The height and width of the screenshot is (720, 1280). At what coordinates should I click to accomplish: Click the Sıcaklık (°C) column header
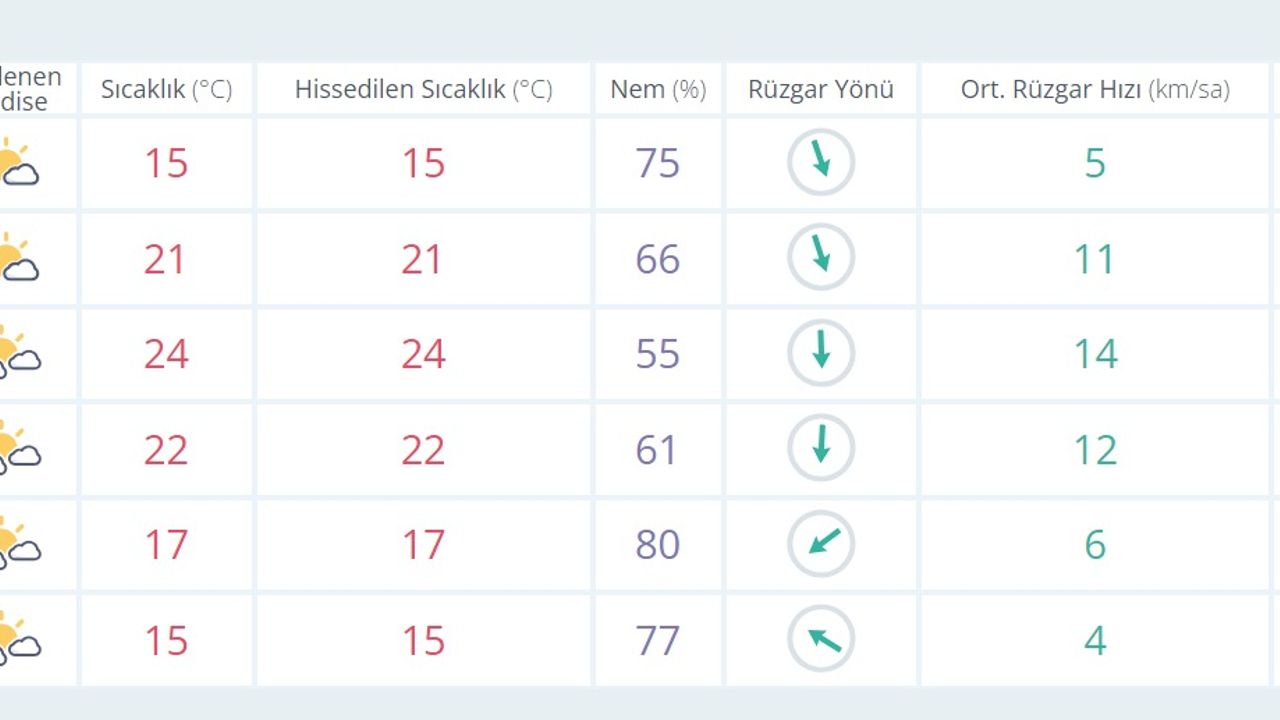click(x=166, y=89)
